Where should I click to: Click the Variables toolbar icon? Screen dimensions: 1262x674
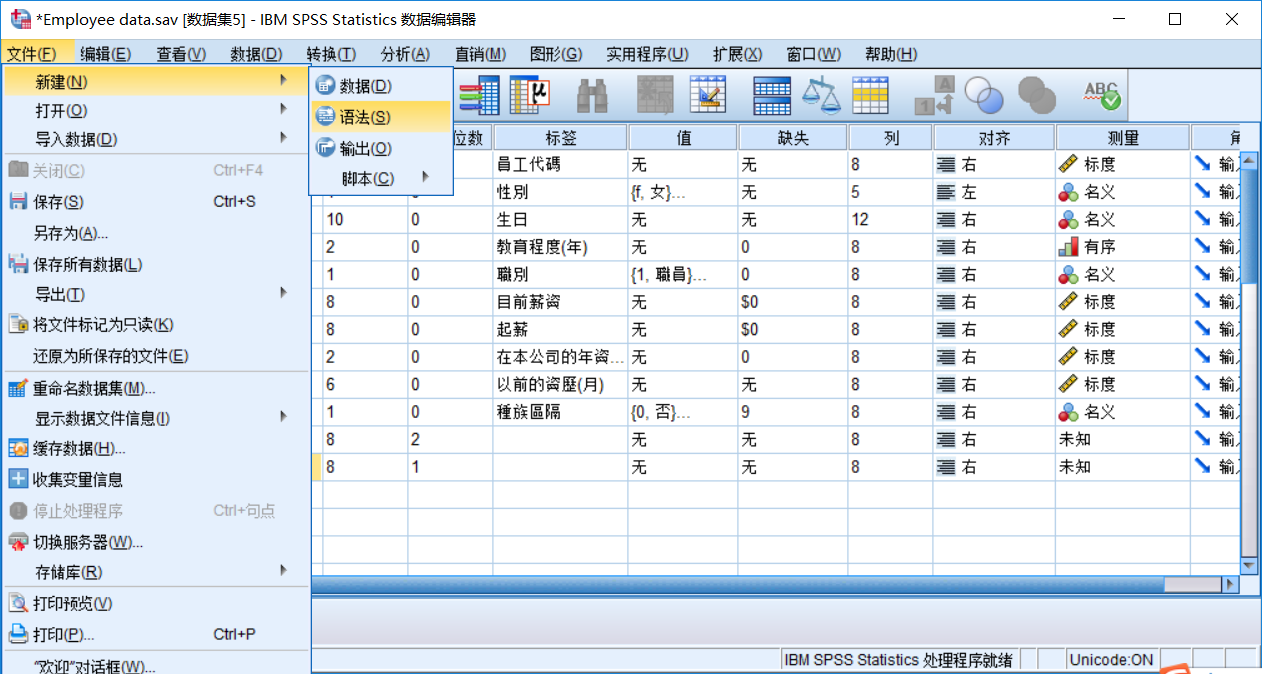479,95
